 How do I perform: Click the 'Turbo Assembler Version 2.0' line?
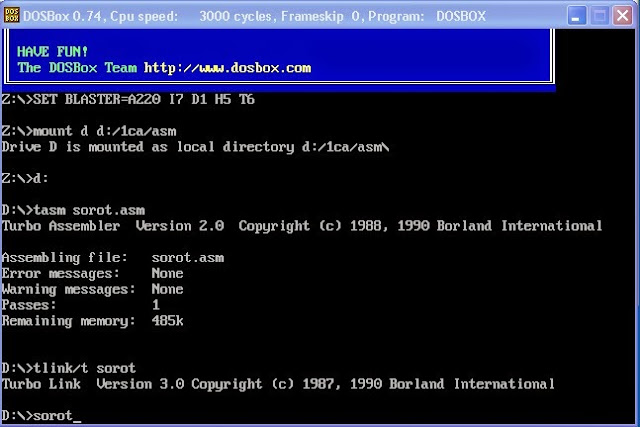point(302,226)
